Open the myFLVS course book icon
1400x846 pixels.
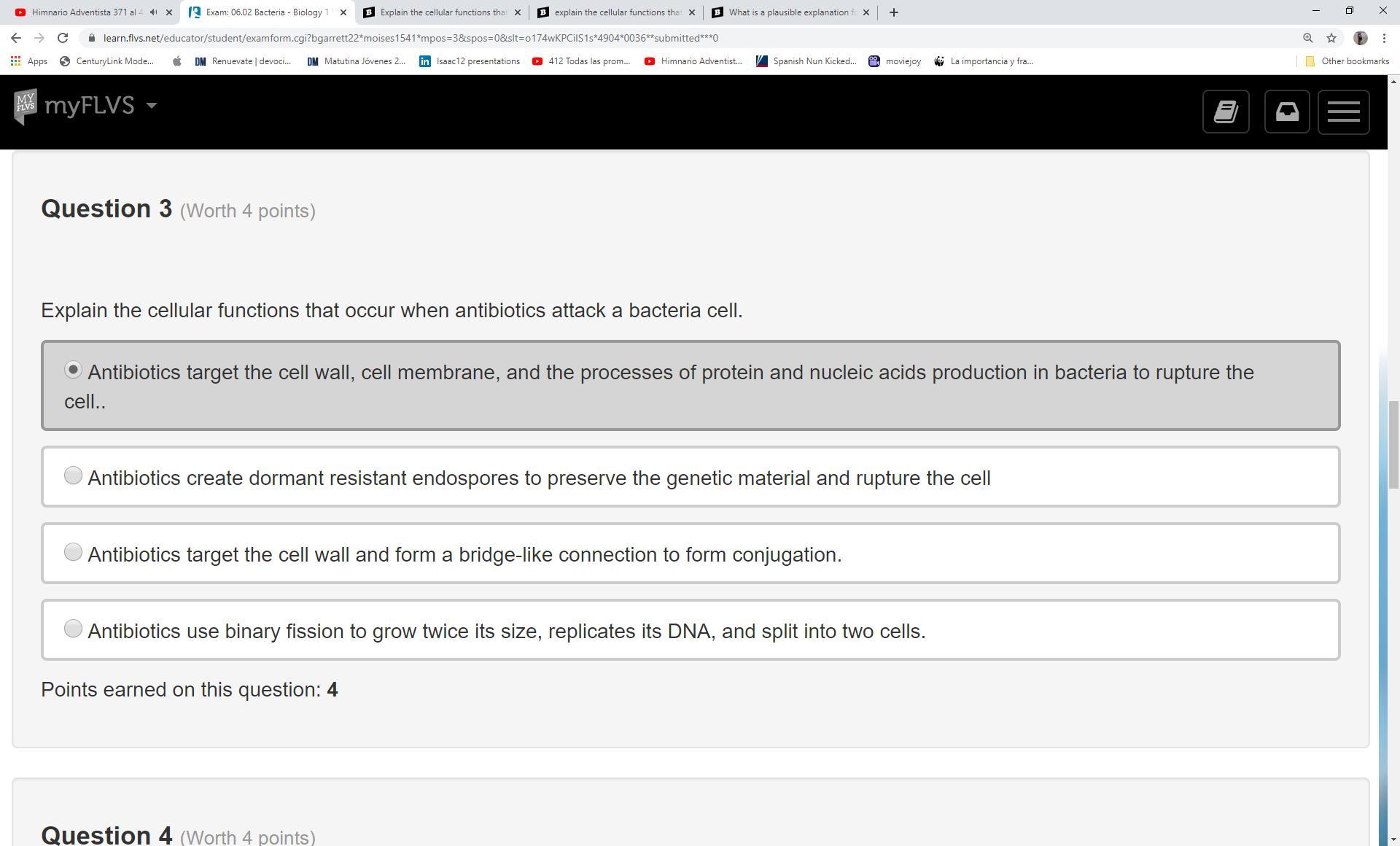click(x=1226, y=112)
